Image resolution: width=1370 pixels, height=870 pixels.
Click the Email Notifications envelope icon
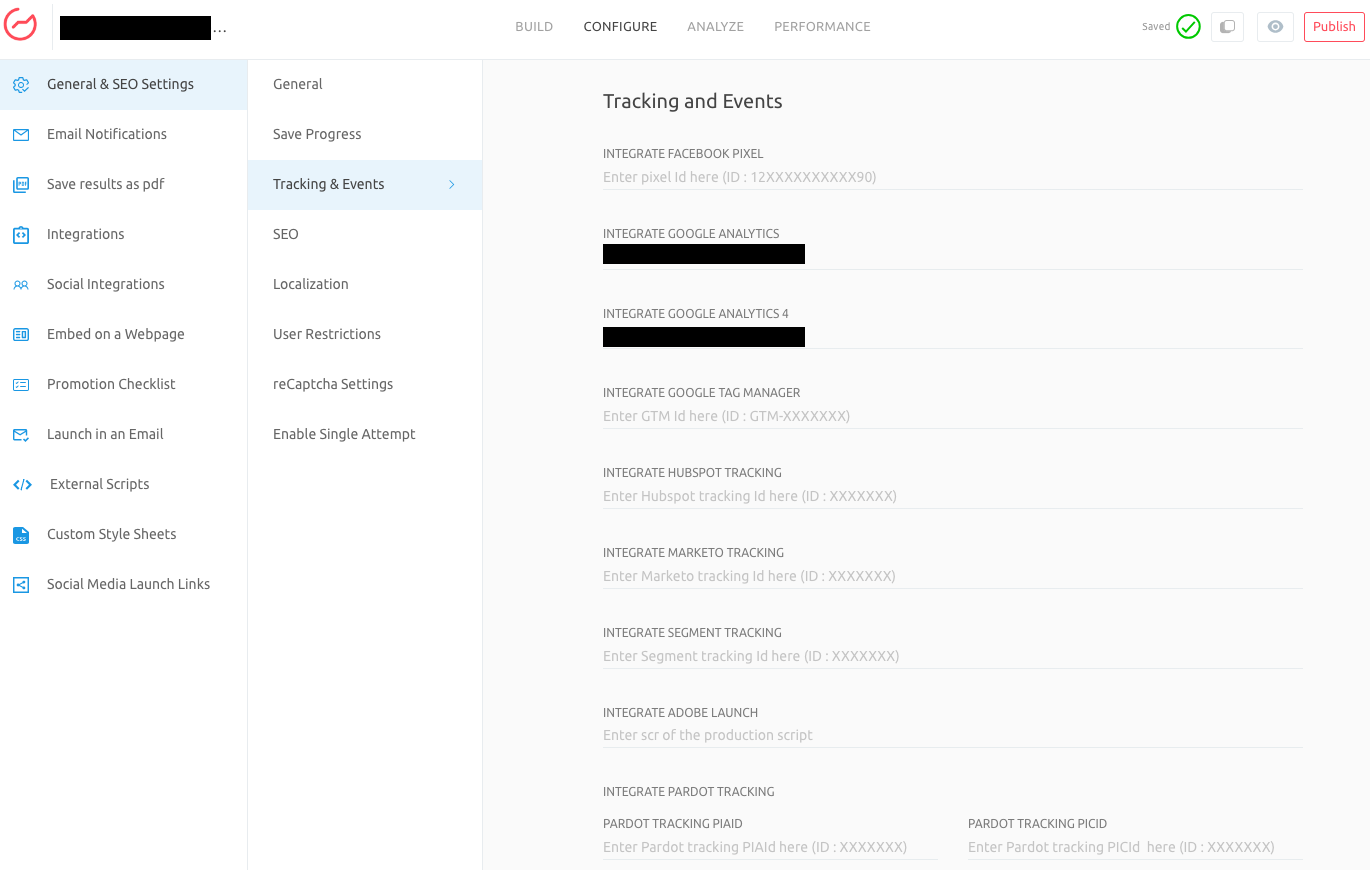21,135
